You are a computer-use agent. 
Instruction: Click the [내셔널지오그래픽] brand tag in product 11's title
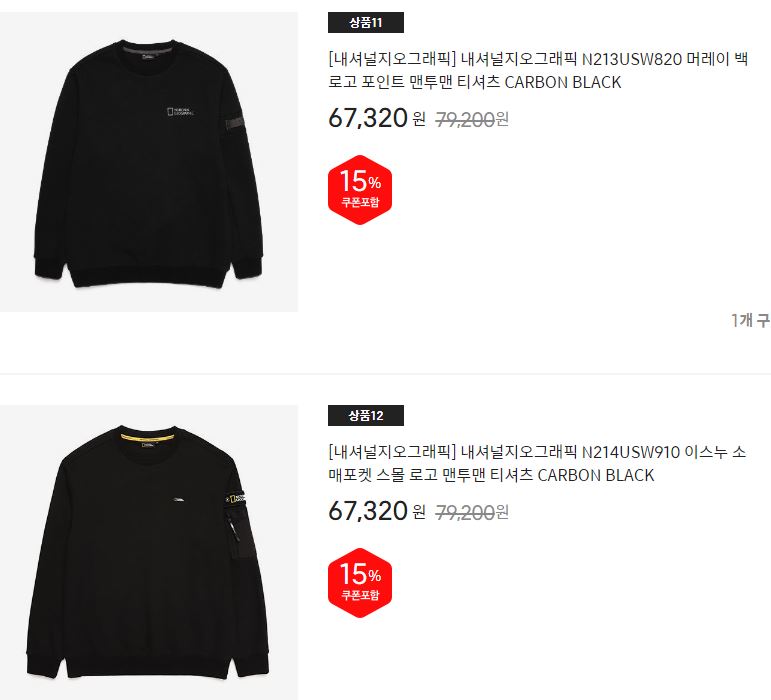pos(392,59)
